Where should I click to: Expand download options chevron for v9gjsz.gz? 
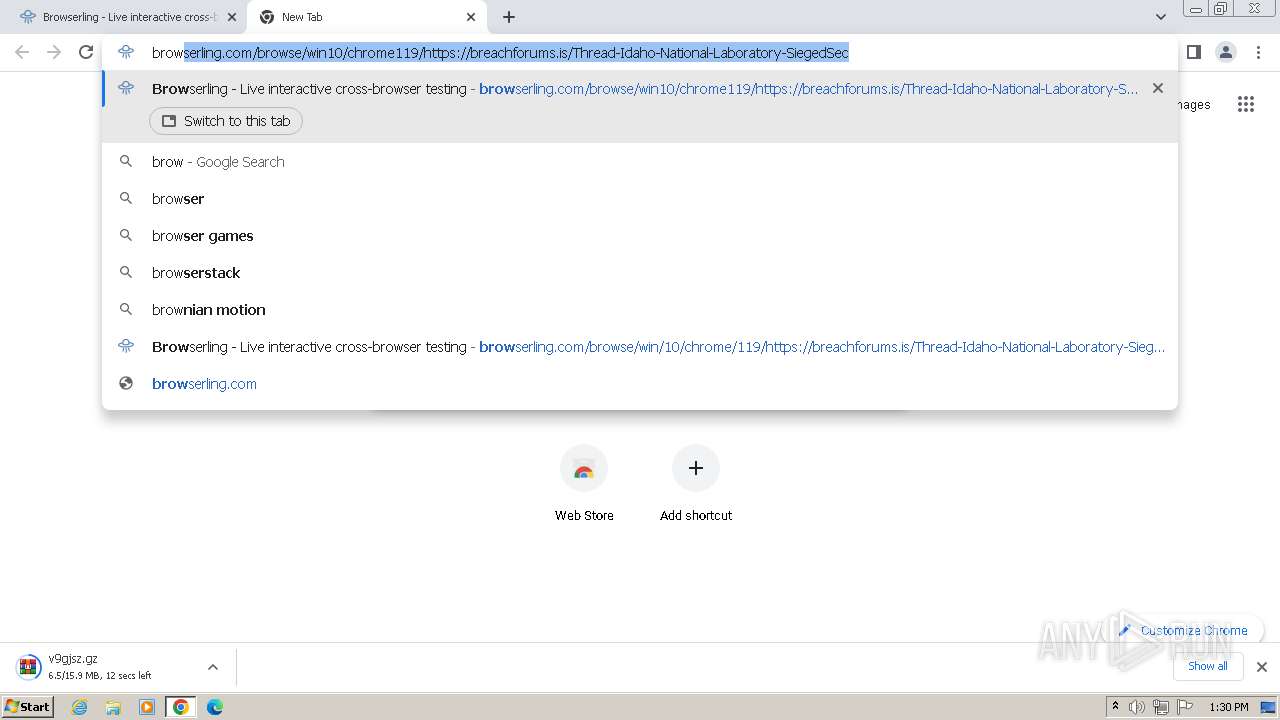point(212,667)
